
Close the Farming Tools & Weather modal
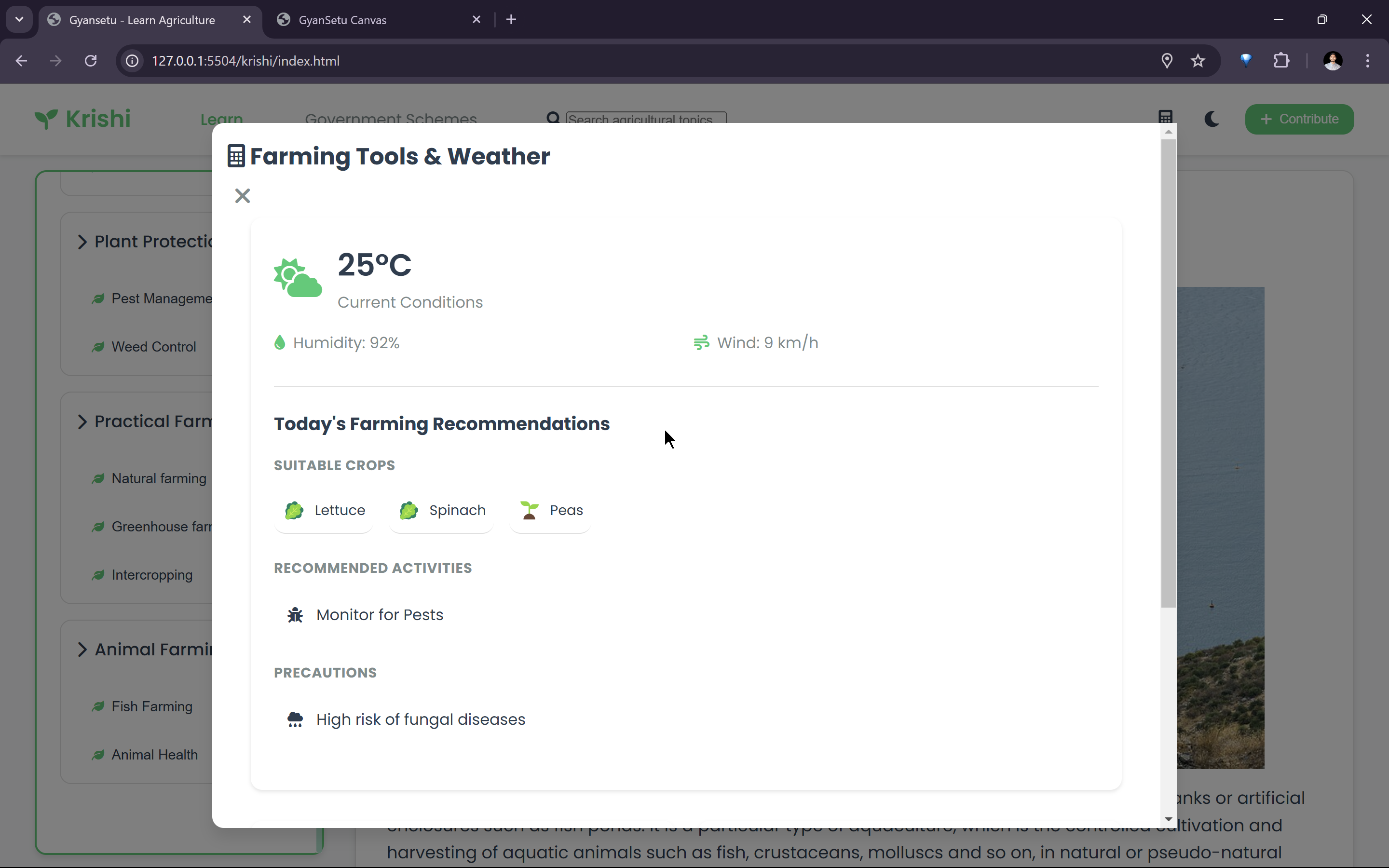pos(242,196)
